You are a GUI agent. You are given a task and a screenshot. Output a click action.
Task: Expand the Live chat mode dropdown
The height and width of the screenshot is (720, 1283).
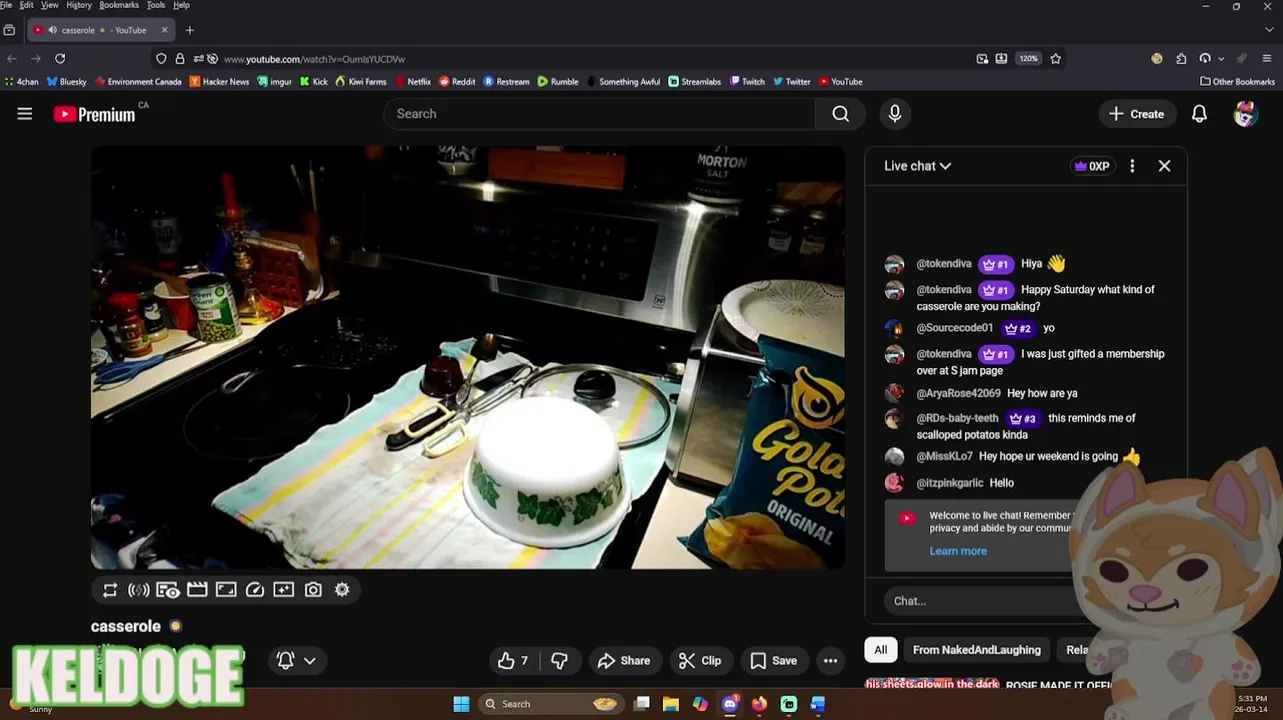917,166
